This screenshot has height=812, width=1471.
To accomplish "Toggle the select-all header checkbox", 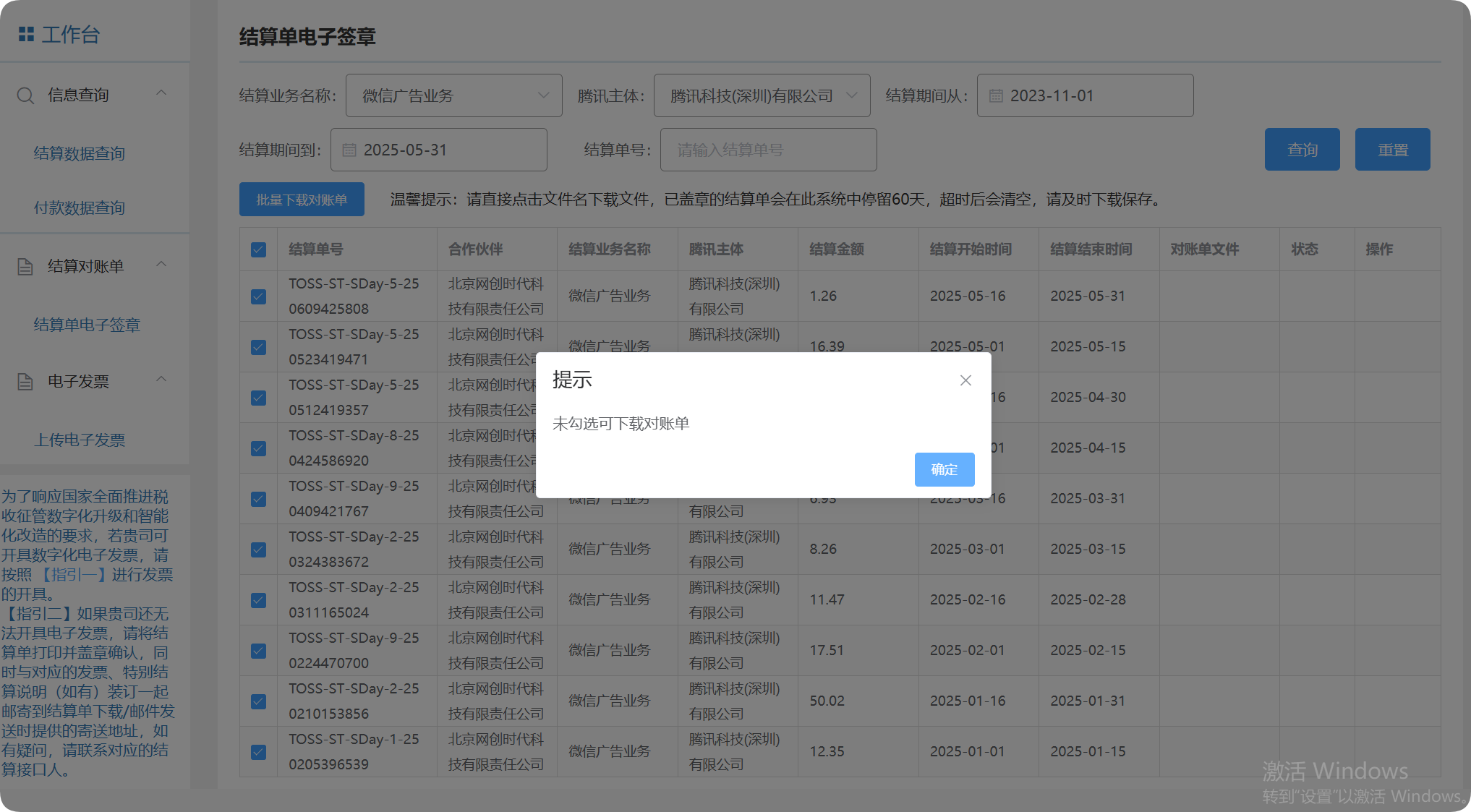I will (x=258, y=249).
